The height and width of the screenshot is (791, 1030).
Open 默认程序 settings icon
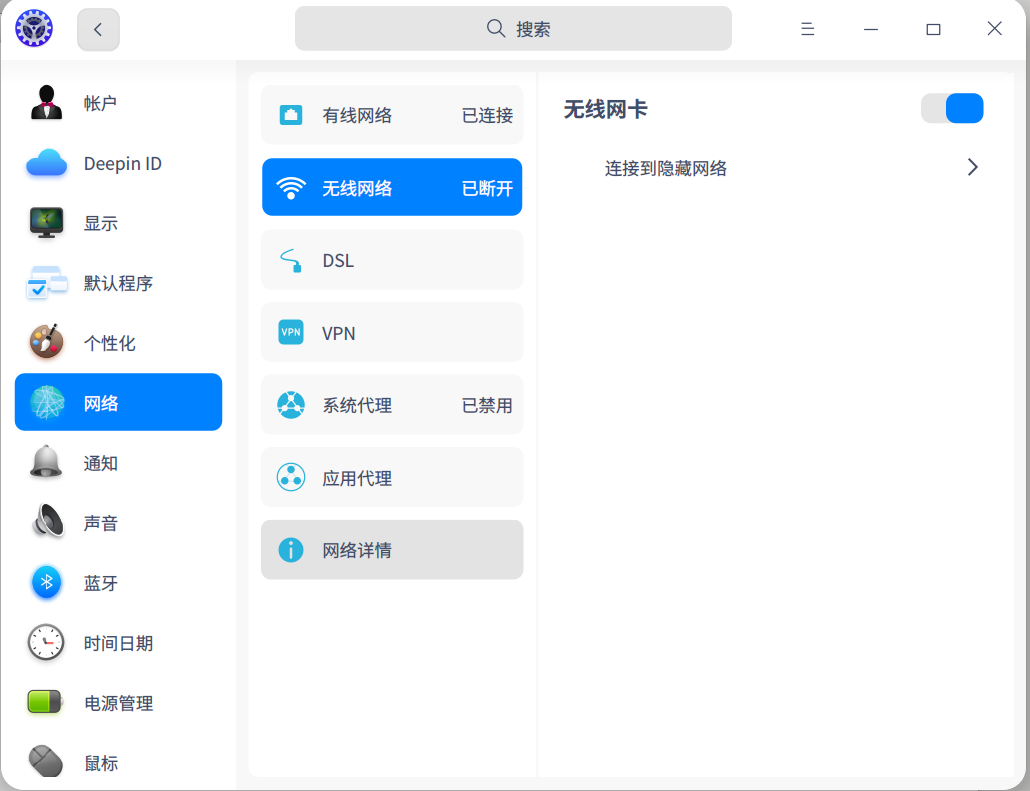tap(46, 283)
